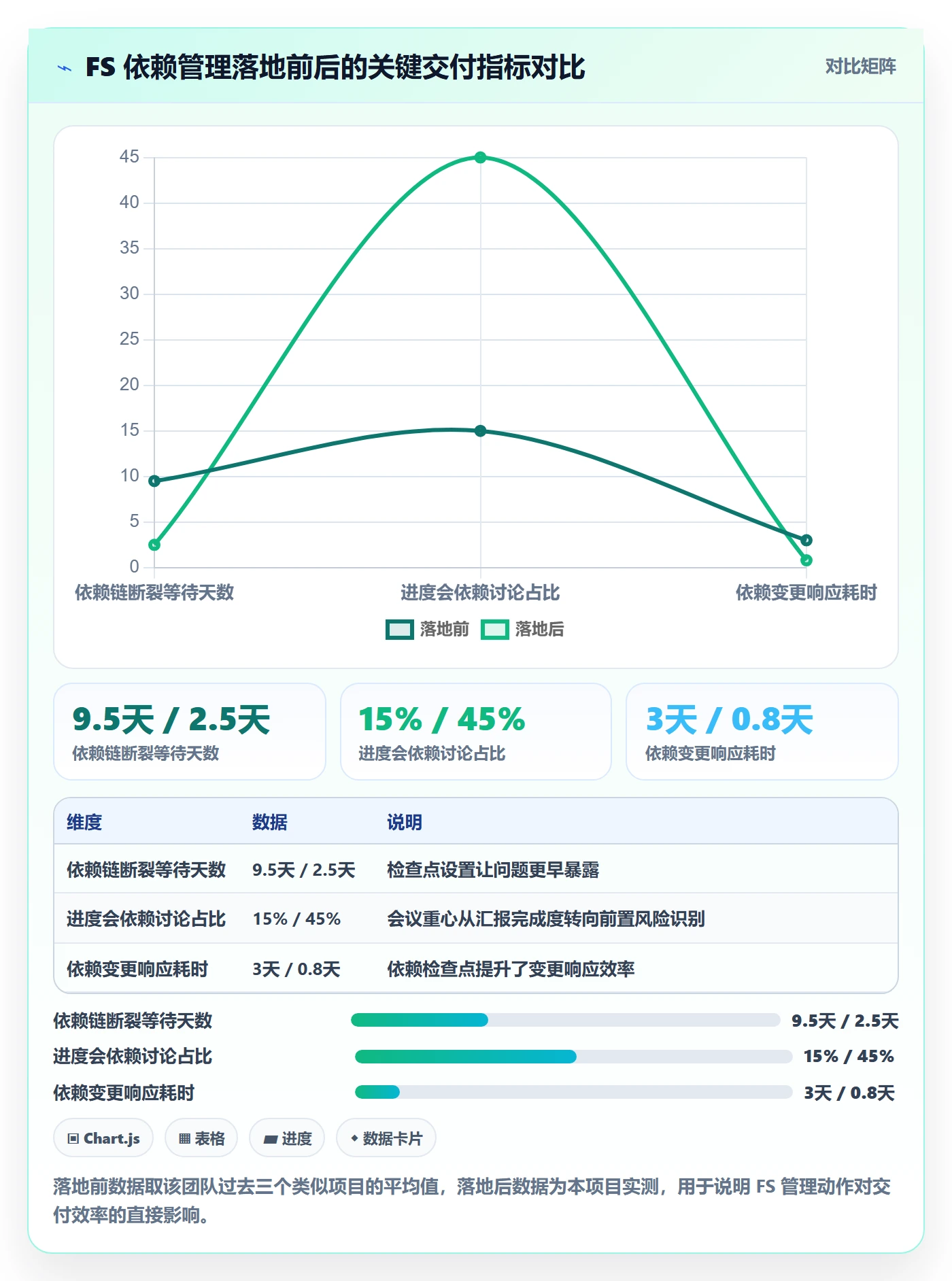
Task: Click the 说明 column header
Action: [x=405, y=822]
